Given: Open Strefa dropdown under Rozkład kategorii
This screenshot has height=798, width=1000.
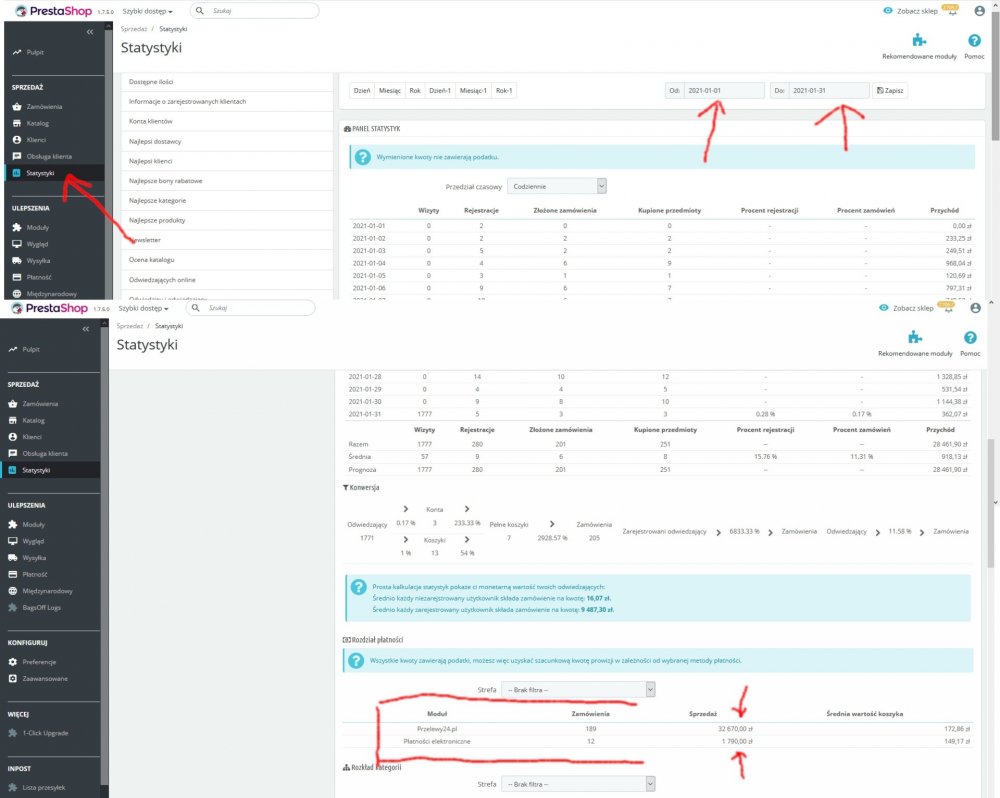Looking at the screenshot, I should pos(578,784).
